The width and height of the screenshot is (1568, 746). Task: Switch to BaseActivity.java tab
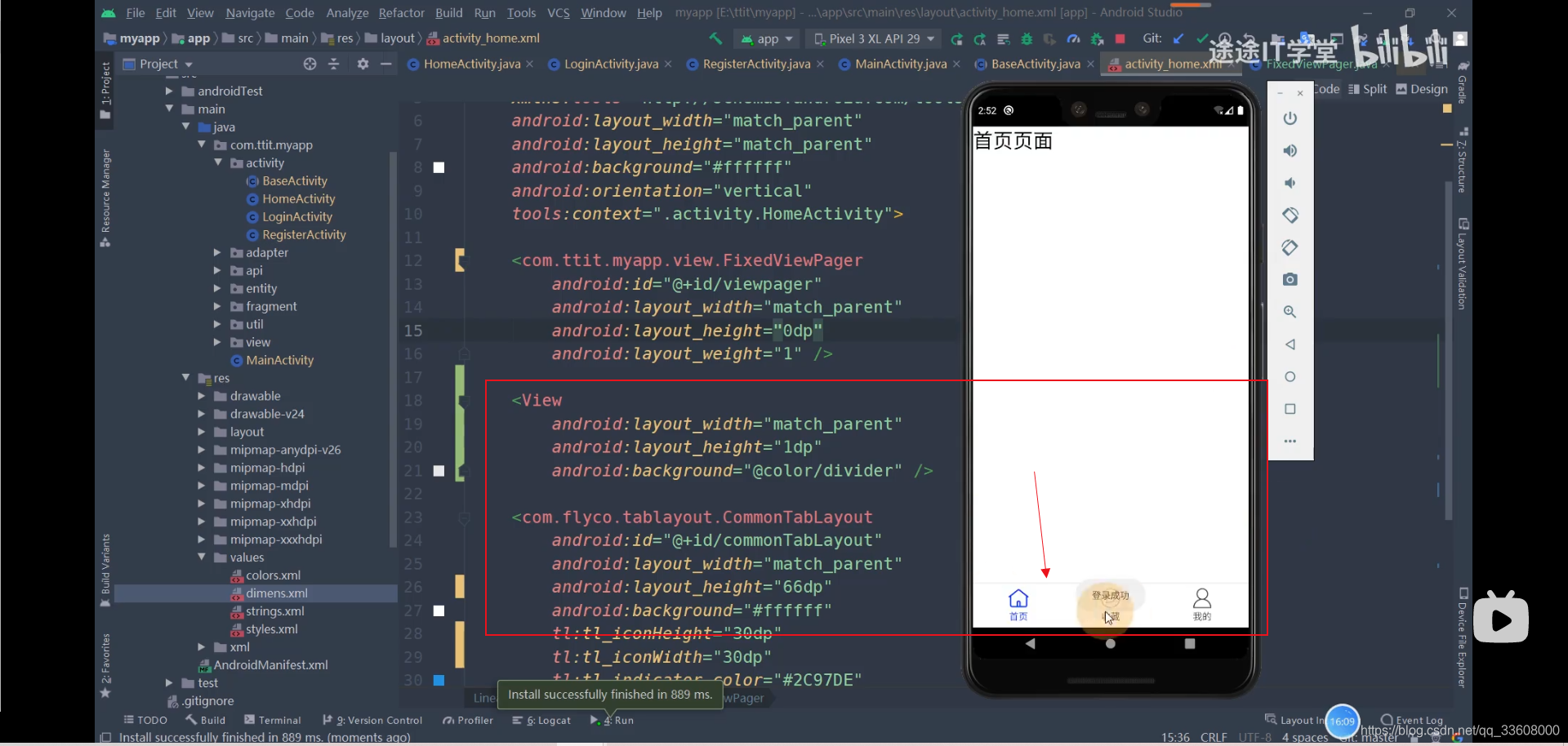click(x=1035, y=64)
